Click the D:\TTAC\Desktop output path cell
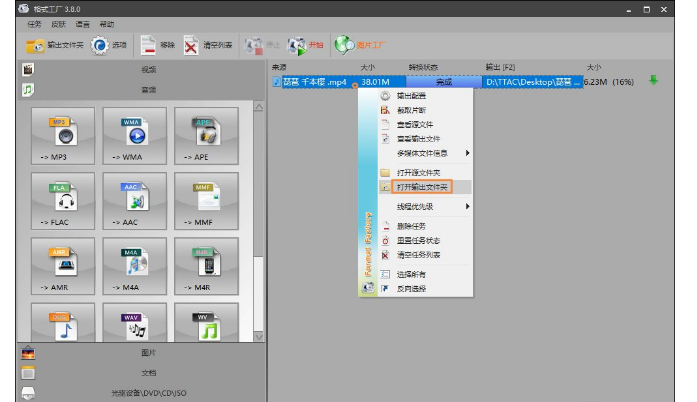The image size is (697, 402). [x=533, y=82]
